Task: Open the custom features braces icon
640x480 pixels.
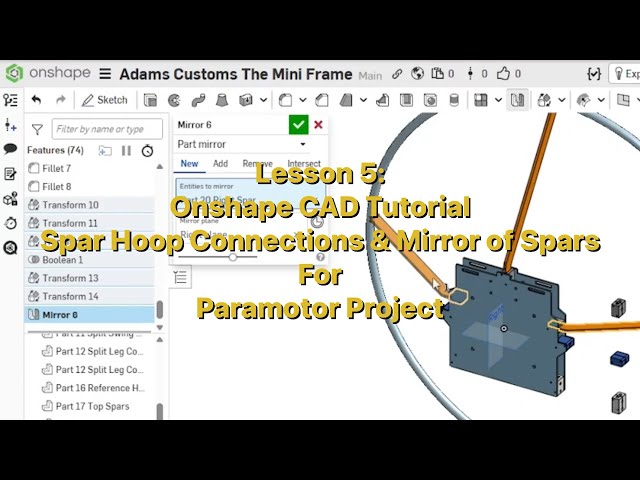Action: click(x=594, y=74)
